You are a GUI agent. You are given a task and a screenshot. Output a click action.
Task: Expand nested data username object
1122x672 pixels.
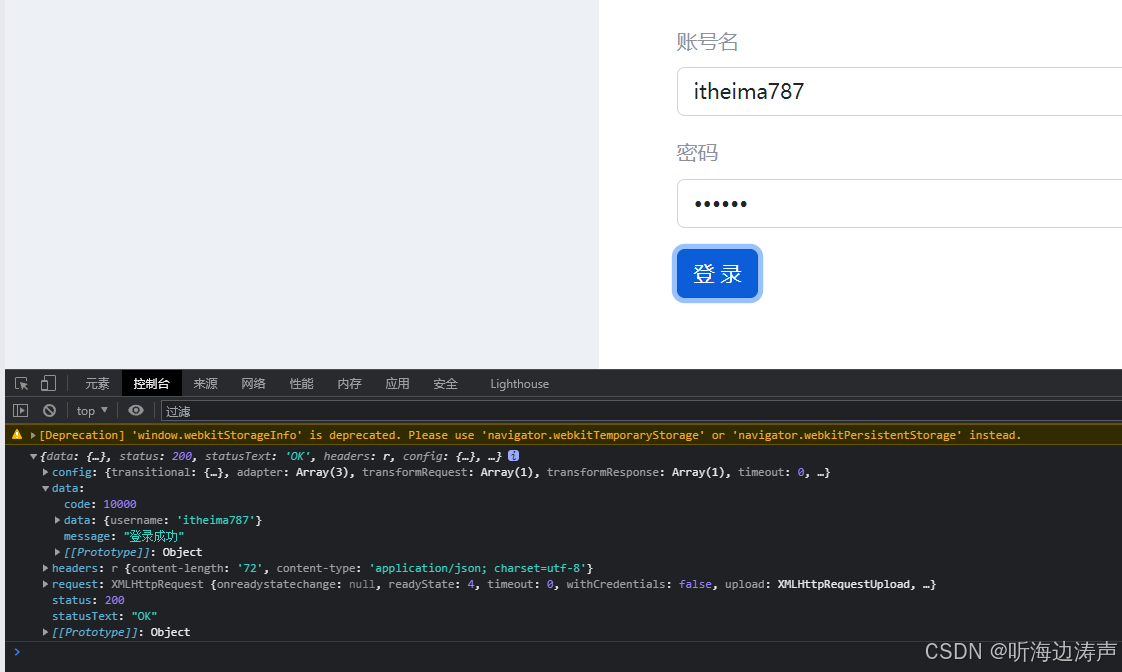click(x=57, y=520)
